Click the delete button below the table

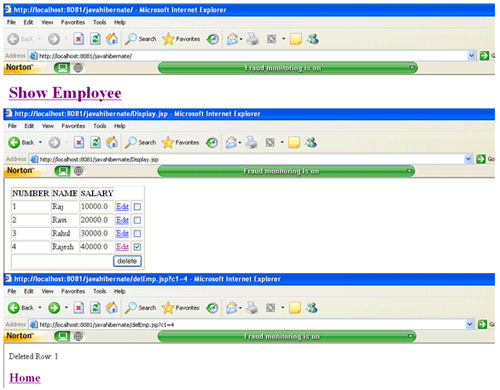pyautogui.click(x=127, y=261)
